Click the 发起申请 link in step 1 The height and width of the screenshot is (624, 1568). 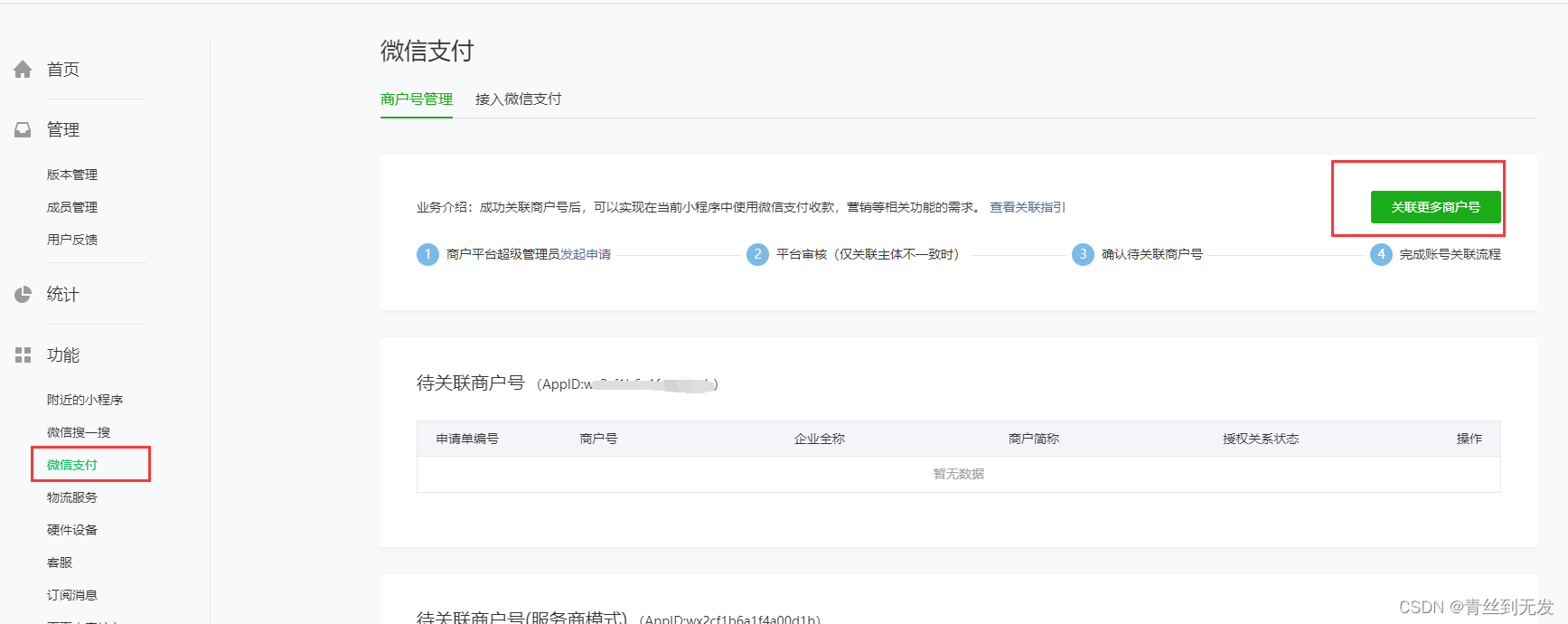[586, 254]
